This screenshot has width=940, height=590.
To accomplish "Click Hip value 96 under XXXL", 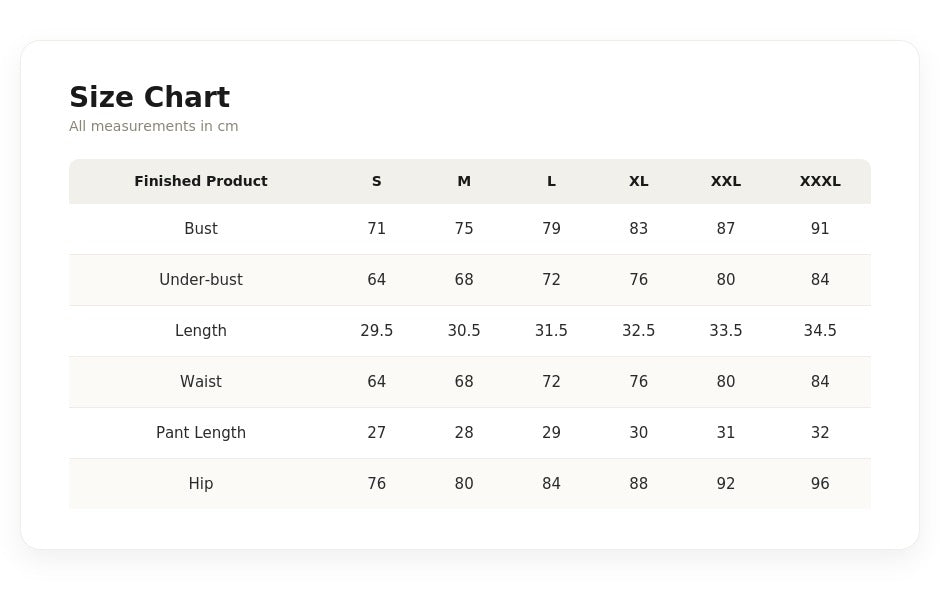I will [820, 483].
